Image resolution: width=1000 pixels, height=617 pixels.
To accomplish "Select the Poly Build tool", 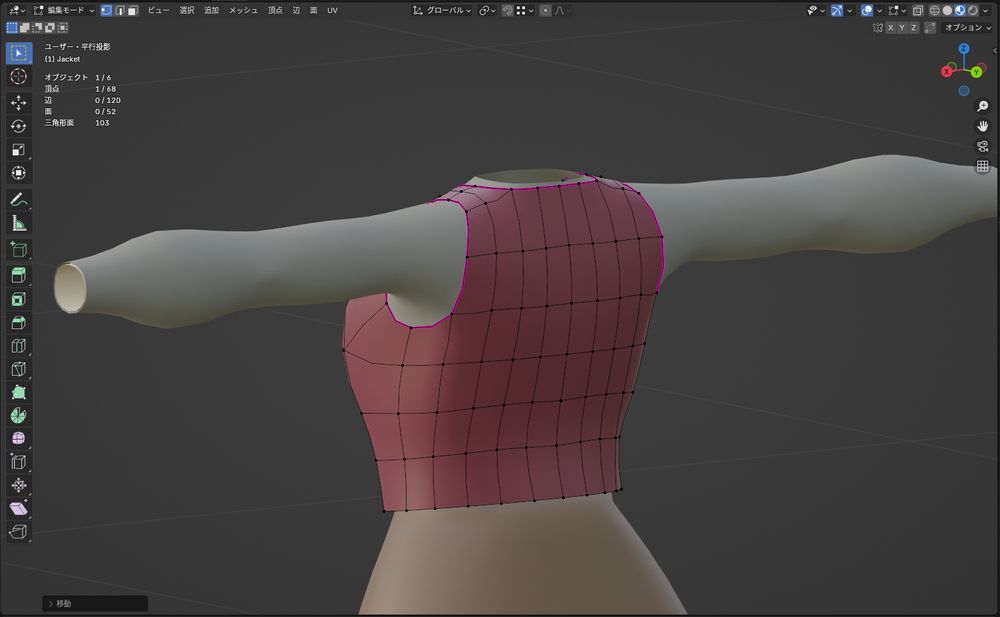I will [18, 392].
